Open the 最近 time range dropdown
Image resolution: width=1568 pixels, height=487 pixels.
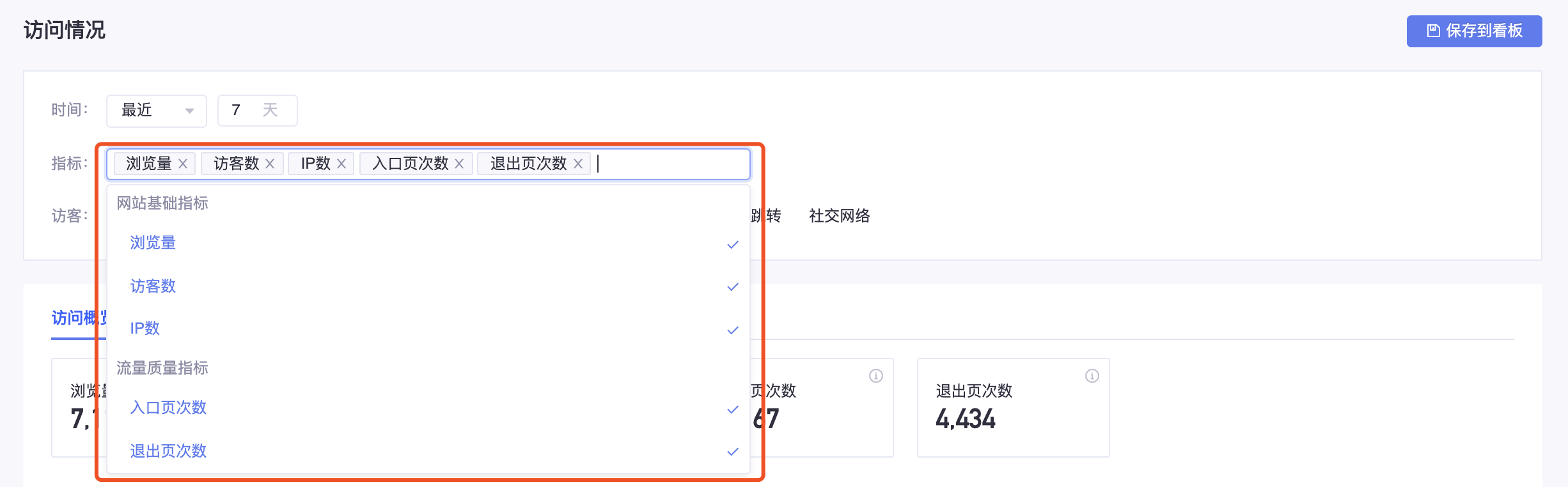tap(157, 111)
